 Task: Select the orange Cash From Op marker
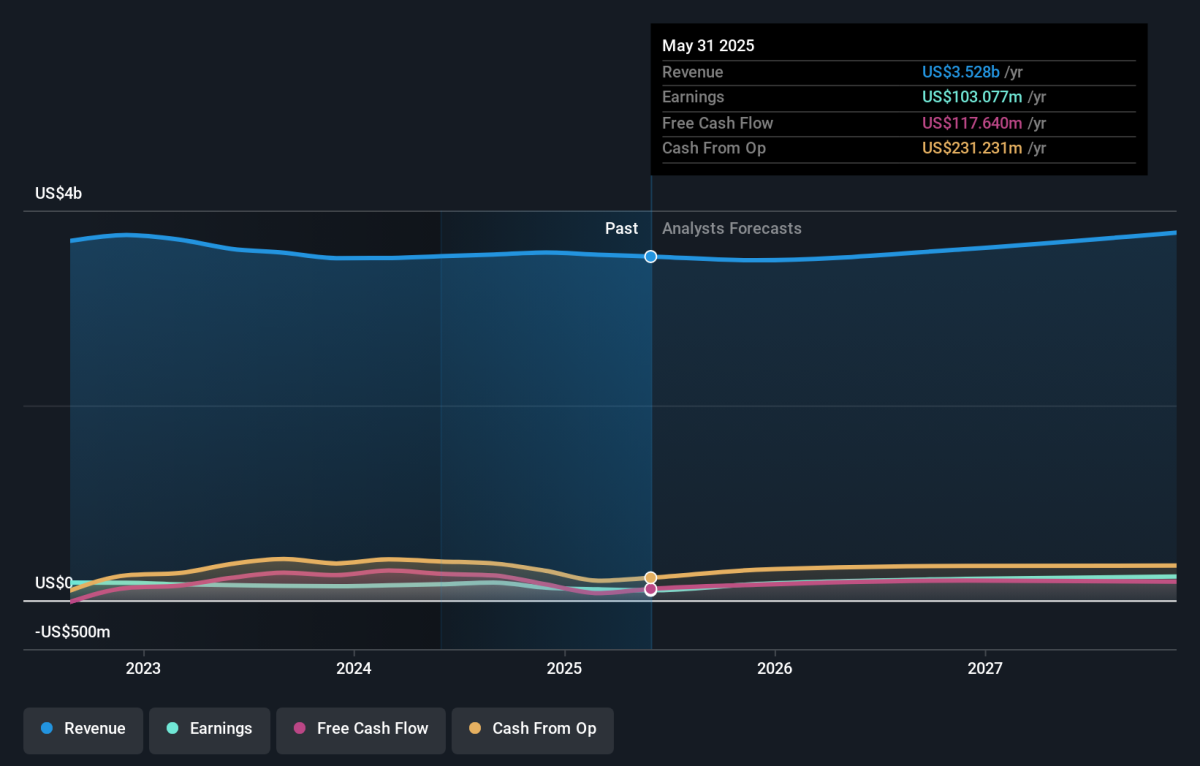[651, 578]
